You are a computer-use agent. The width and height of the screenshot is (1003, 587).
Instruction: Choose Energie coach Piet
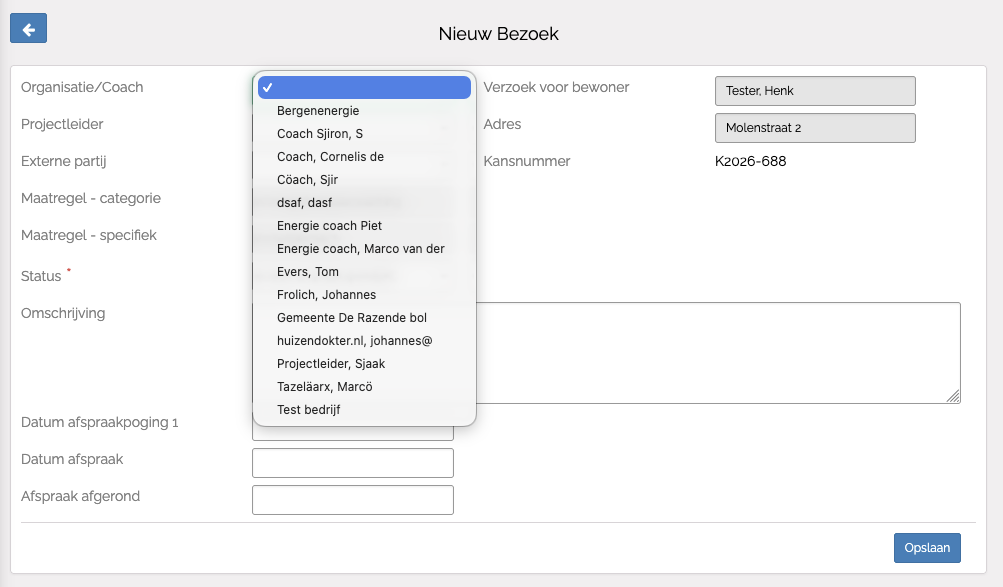[329, 226]
